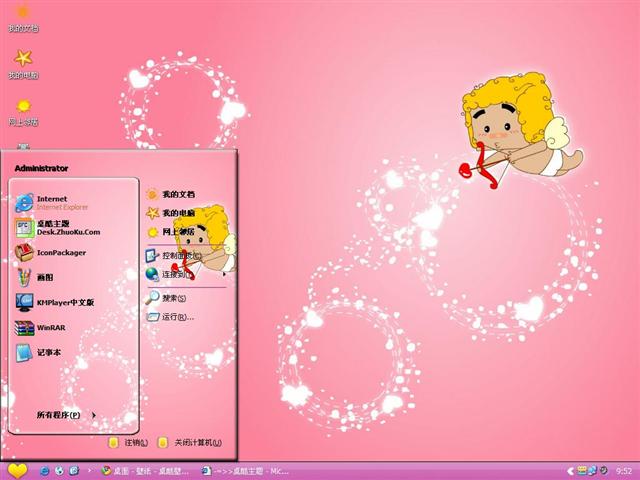Click the 注销(L) log off button
Viewport: 640px width, 480px height.
(x=129, y=442)
